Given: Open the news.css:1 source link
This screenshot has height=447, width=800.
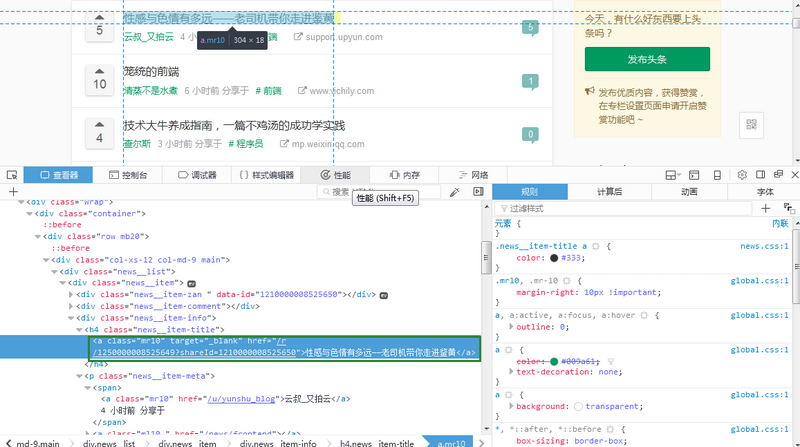Looking at the screenshot, I should (764, 246).
